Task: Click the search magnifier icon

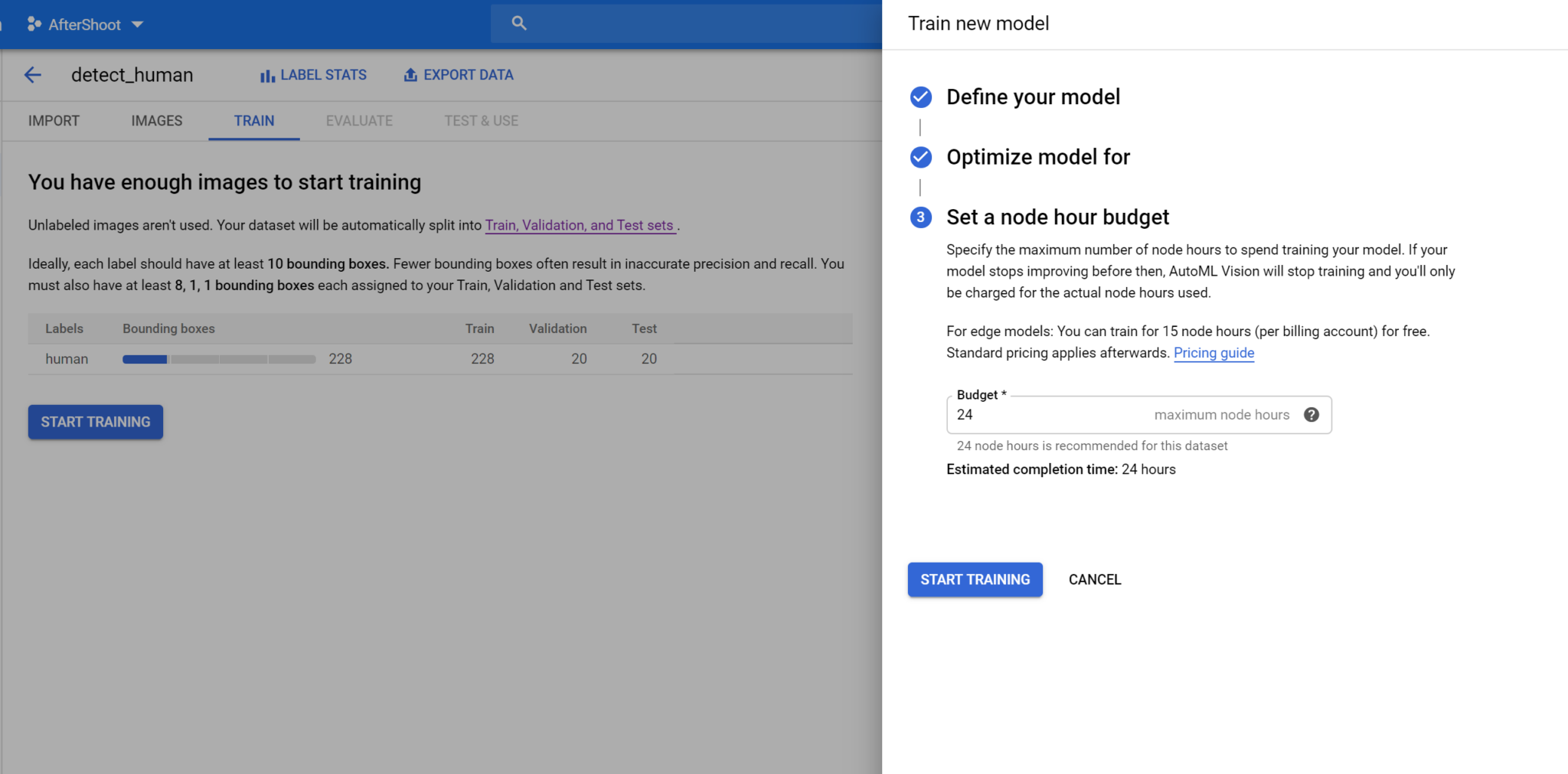Action: pyautogui.click(x=519, y=24)
